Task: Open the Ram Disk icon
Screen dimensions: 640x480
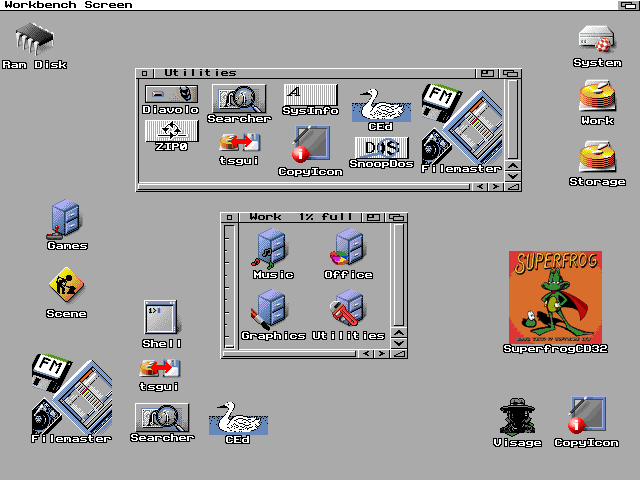Action: point(34,42)
